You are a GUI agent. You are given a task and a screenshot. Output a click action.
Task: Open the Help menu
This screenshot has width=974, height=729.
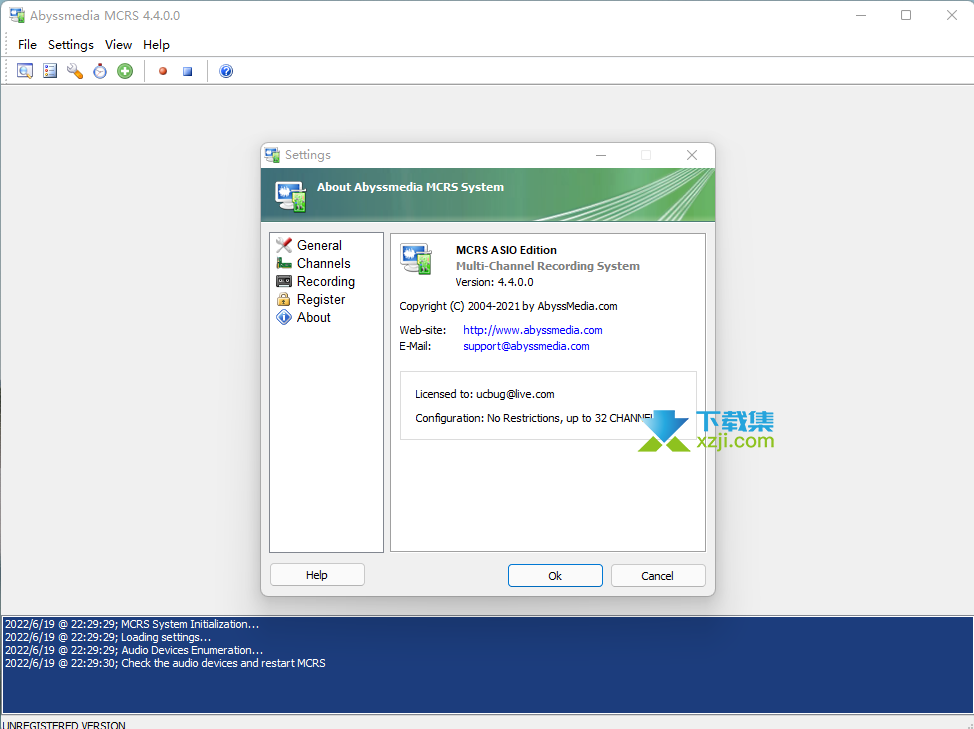tap(156, 45)
